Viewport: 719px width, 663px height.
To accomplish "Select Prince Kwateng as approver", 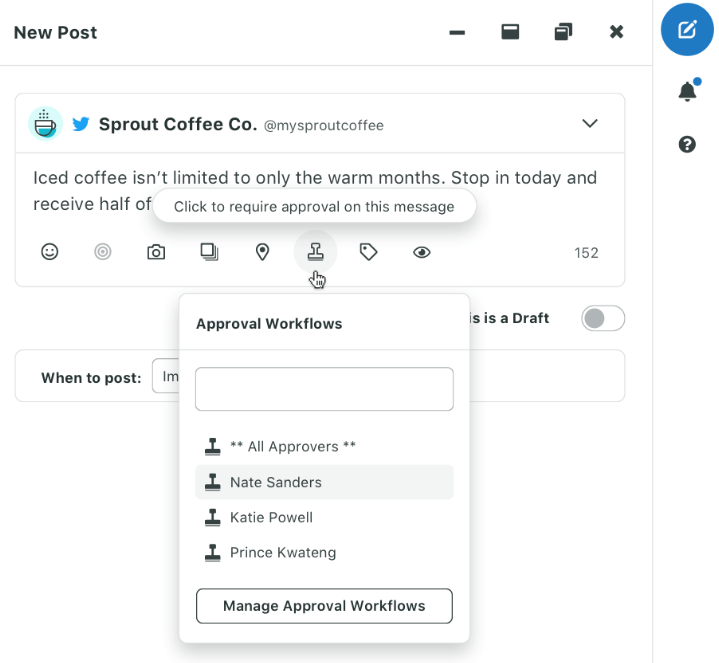I will [x=324, y=552].
